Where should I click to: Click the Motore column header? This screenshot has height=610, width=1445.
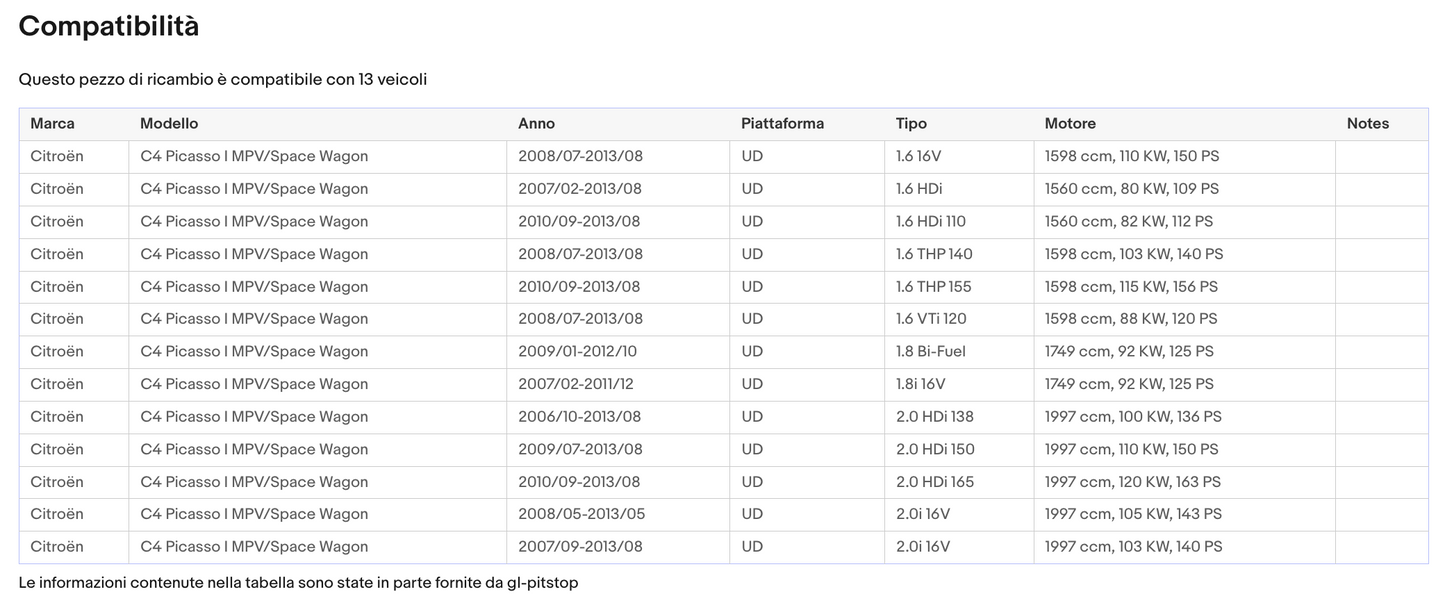(x=1070, y=124)
